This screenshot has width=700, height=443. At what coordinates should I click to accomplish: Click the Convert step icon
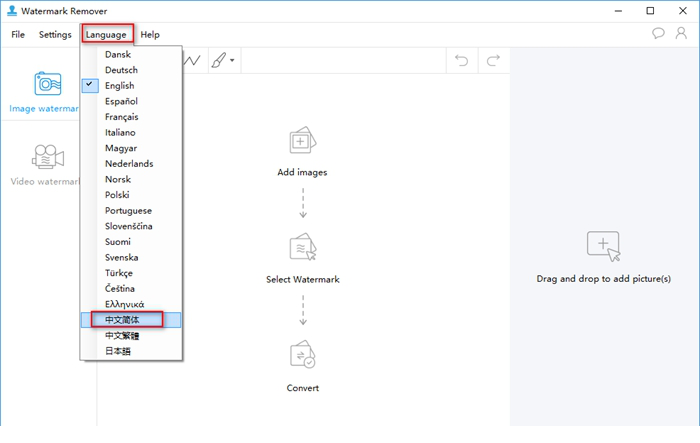(x=302, y=356)
